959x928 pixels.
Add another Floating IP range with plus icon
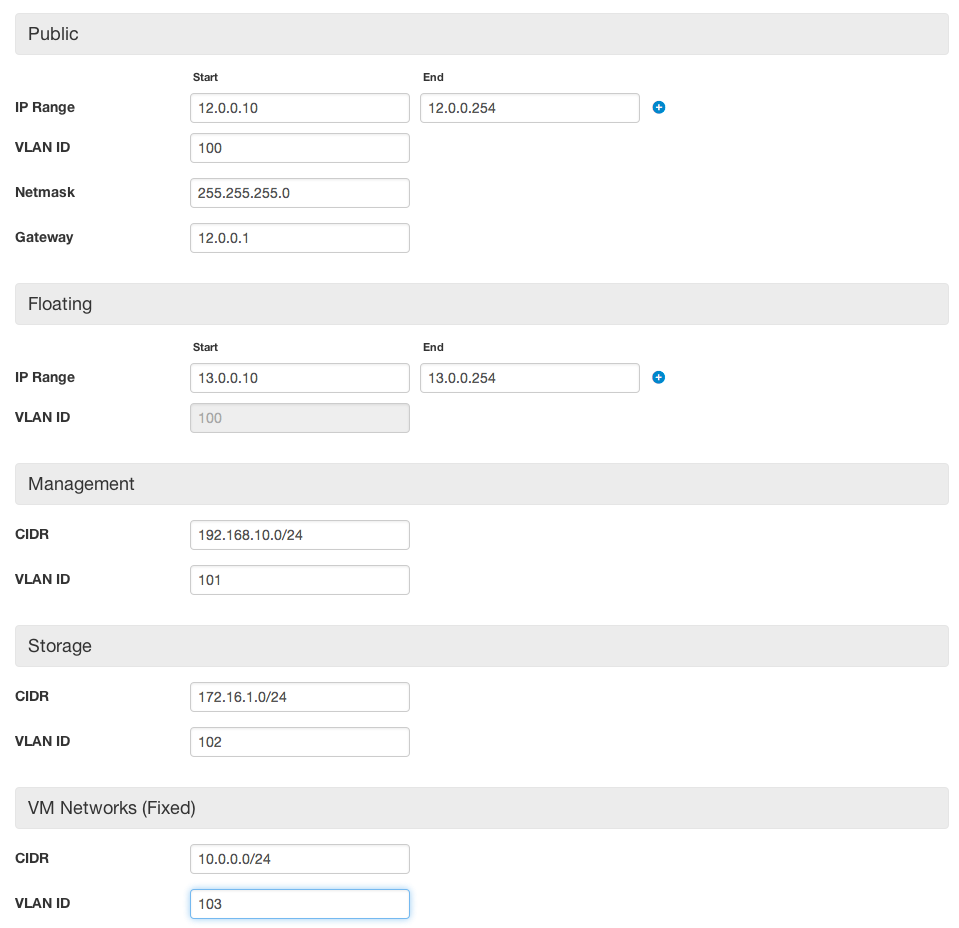click(x=659, y=377)
